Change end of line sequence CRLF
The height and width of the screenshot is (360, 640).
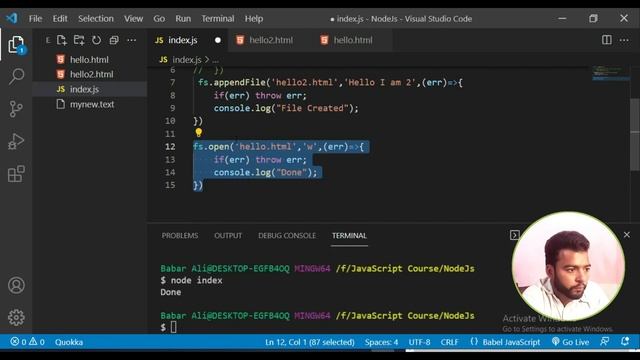(x=449, y=342)
